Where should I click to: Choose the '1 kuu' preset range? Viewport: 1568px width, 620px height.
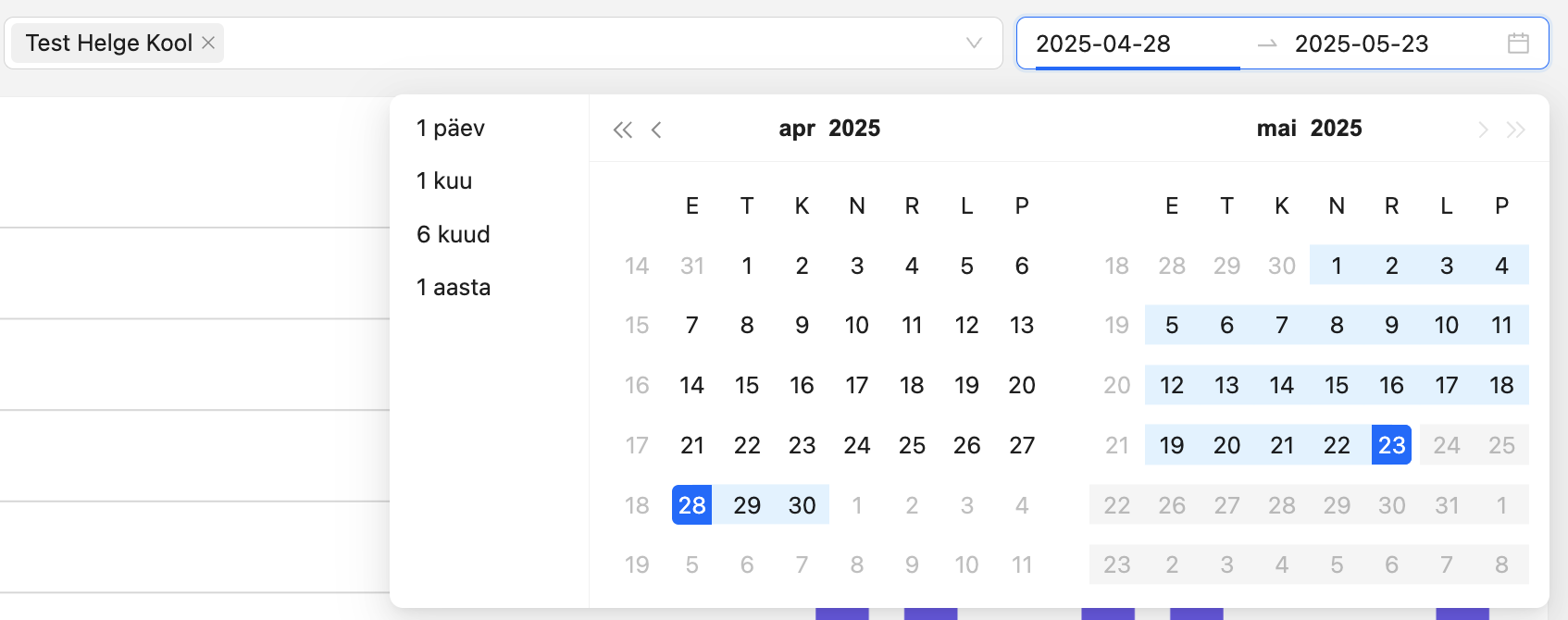pos(444,180)
